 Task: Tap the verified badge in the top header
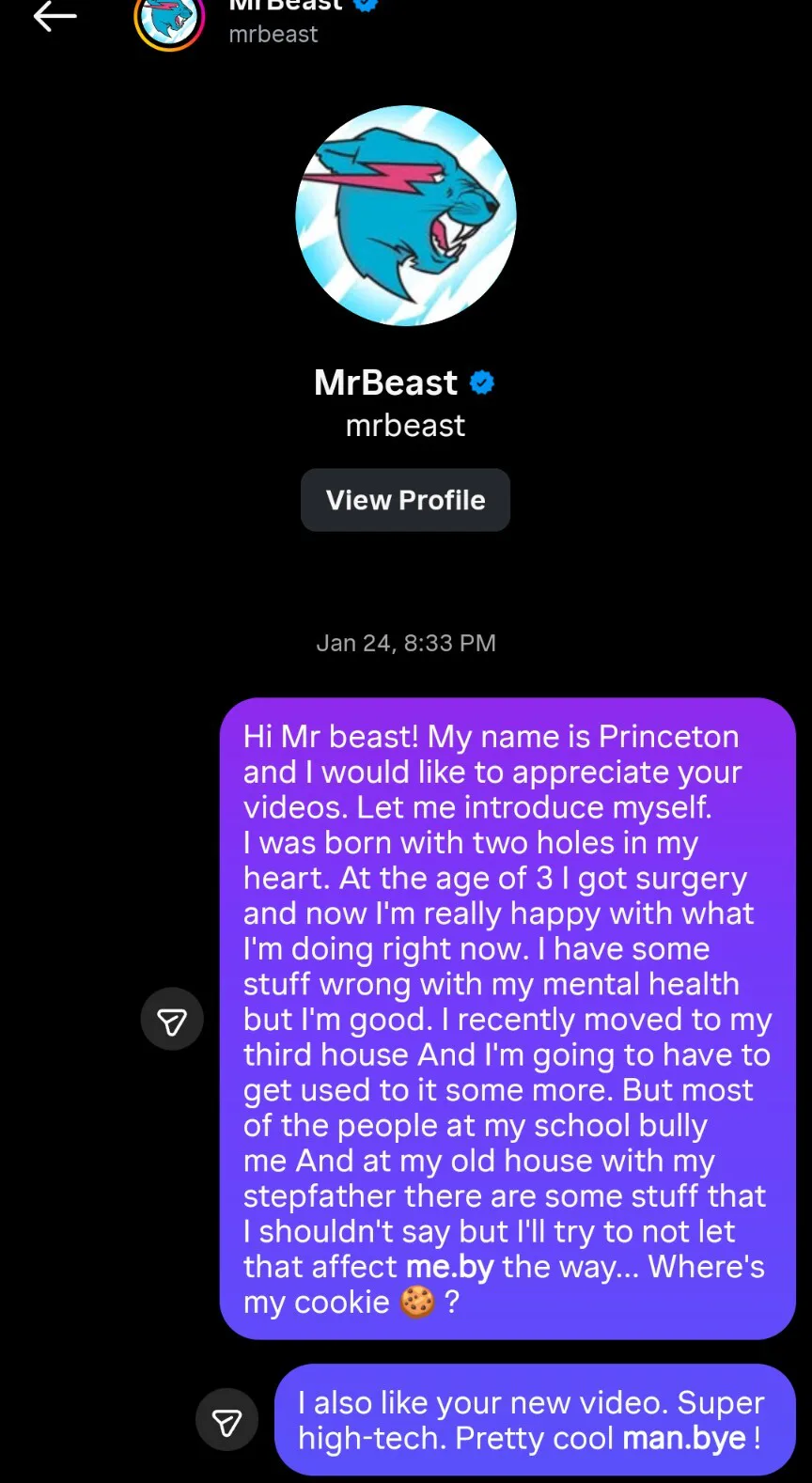(366, 5)
